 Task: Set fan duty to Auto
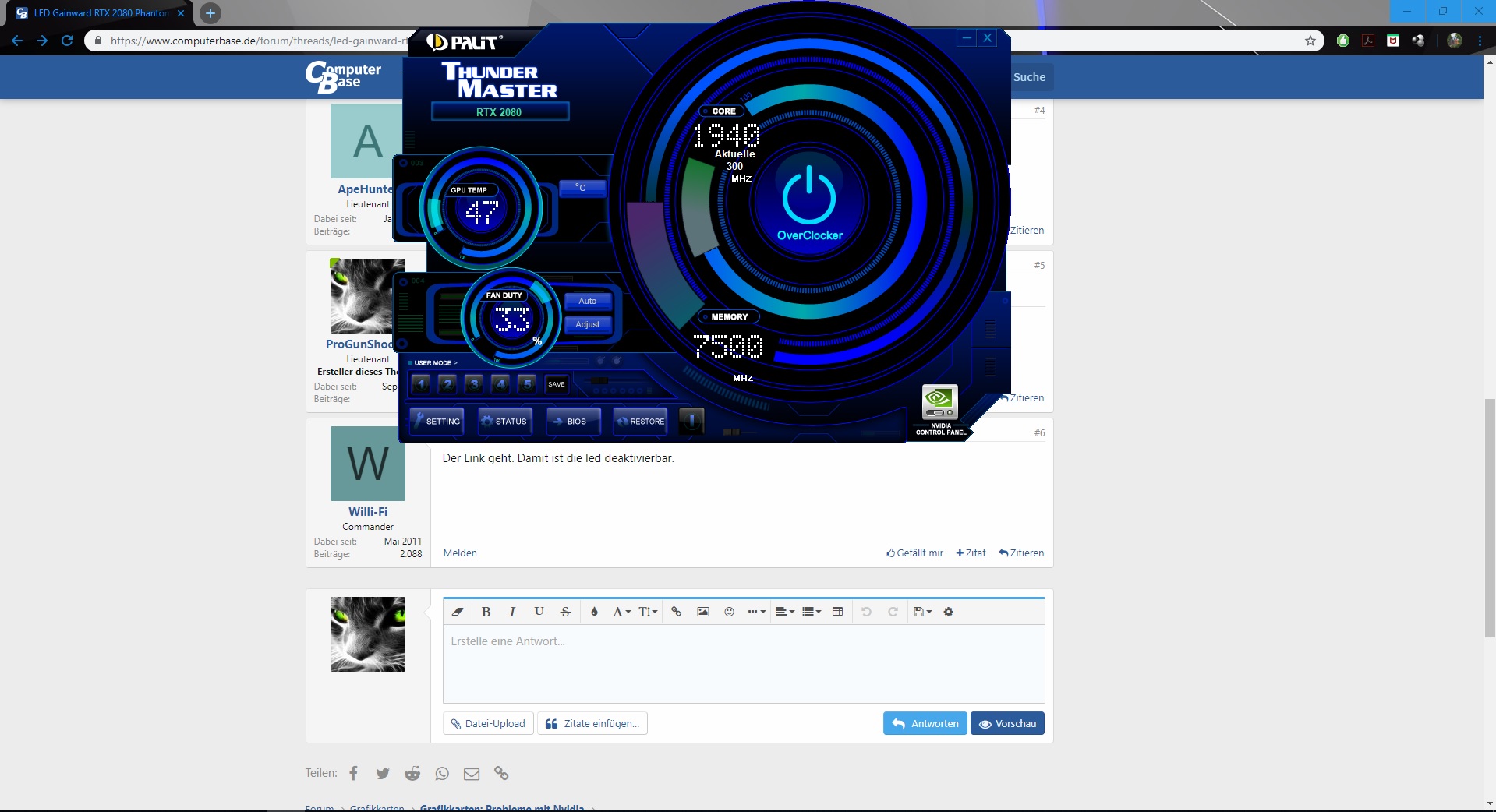pyautogui.click(x=588, y=301)
